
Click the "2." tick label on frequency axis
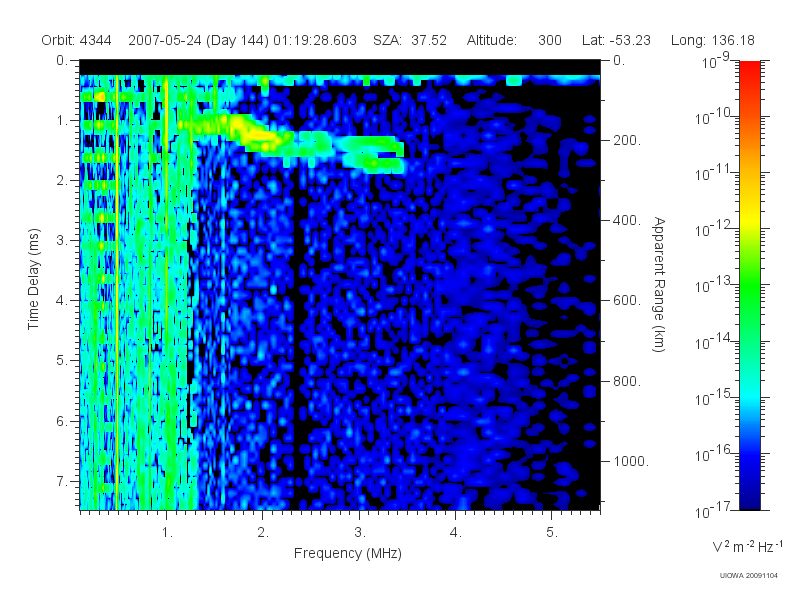(263, 533)
